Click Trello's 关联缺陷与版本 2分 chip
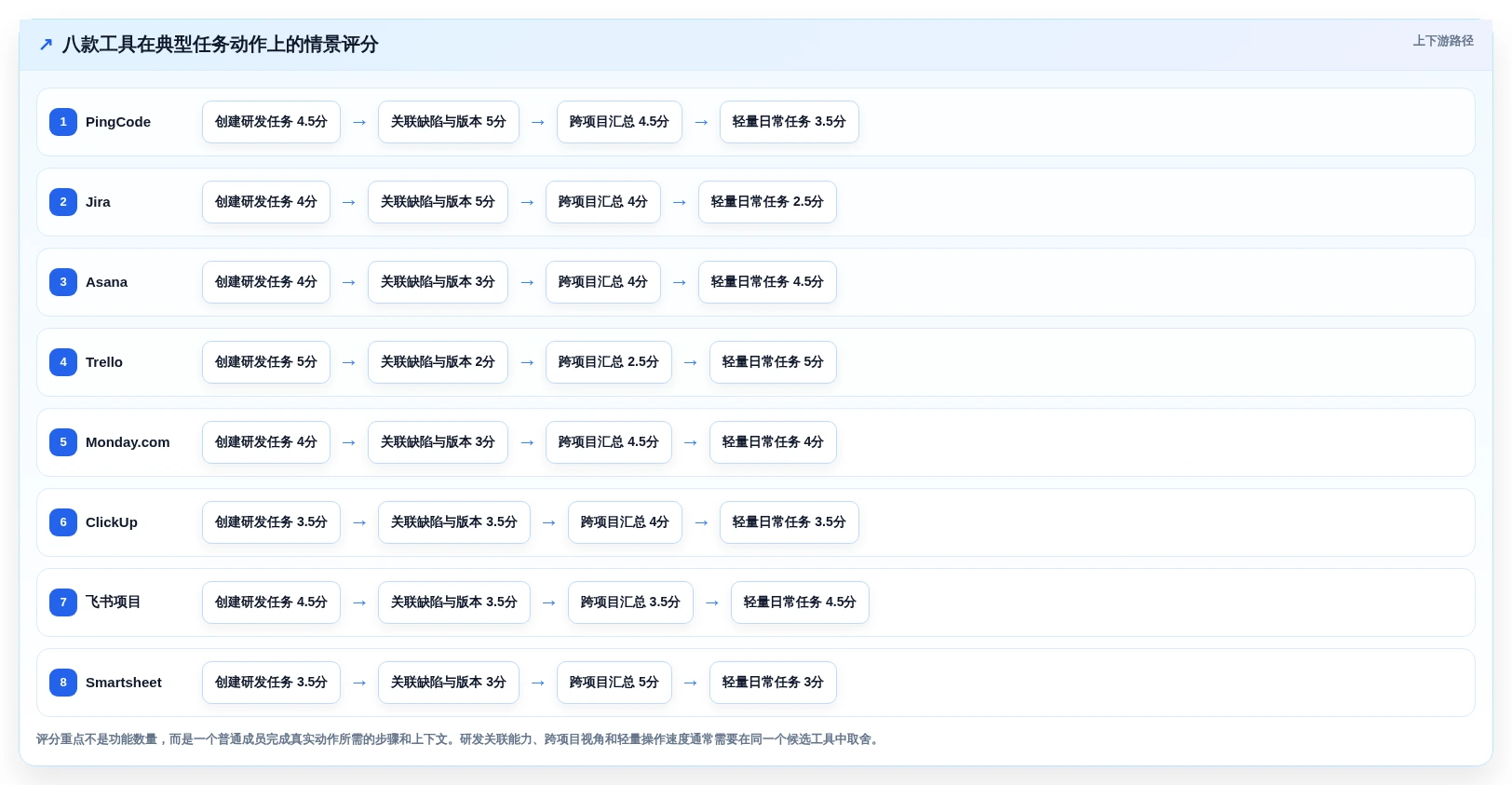The width and height of the screenshot is (1512, 785). pyautogui.click(x=438, y=362)
